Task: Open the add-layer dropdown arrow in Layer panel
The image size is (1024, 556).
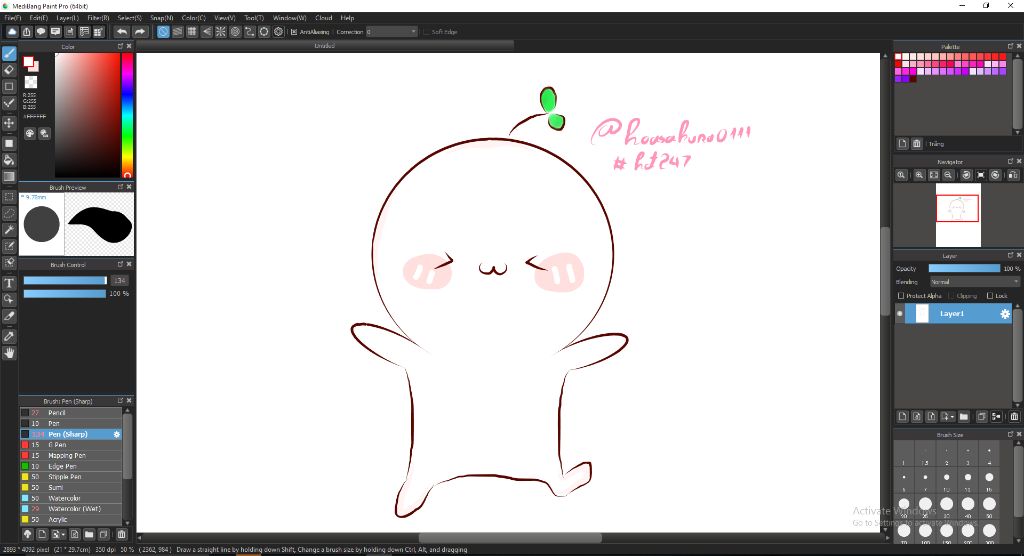Action: 953,417
